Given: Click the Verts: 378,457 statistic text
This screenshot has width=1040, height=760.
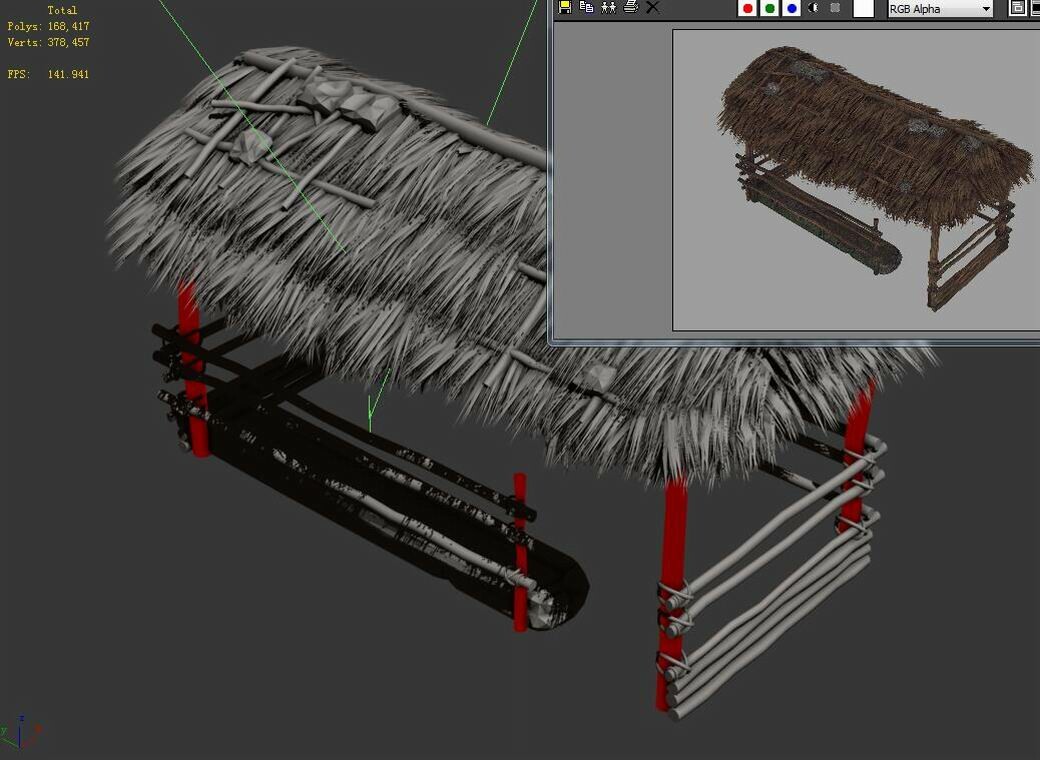Looking at the screenshot, I should coord(48,42).
